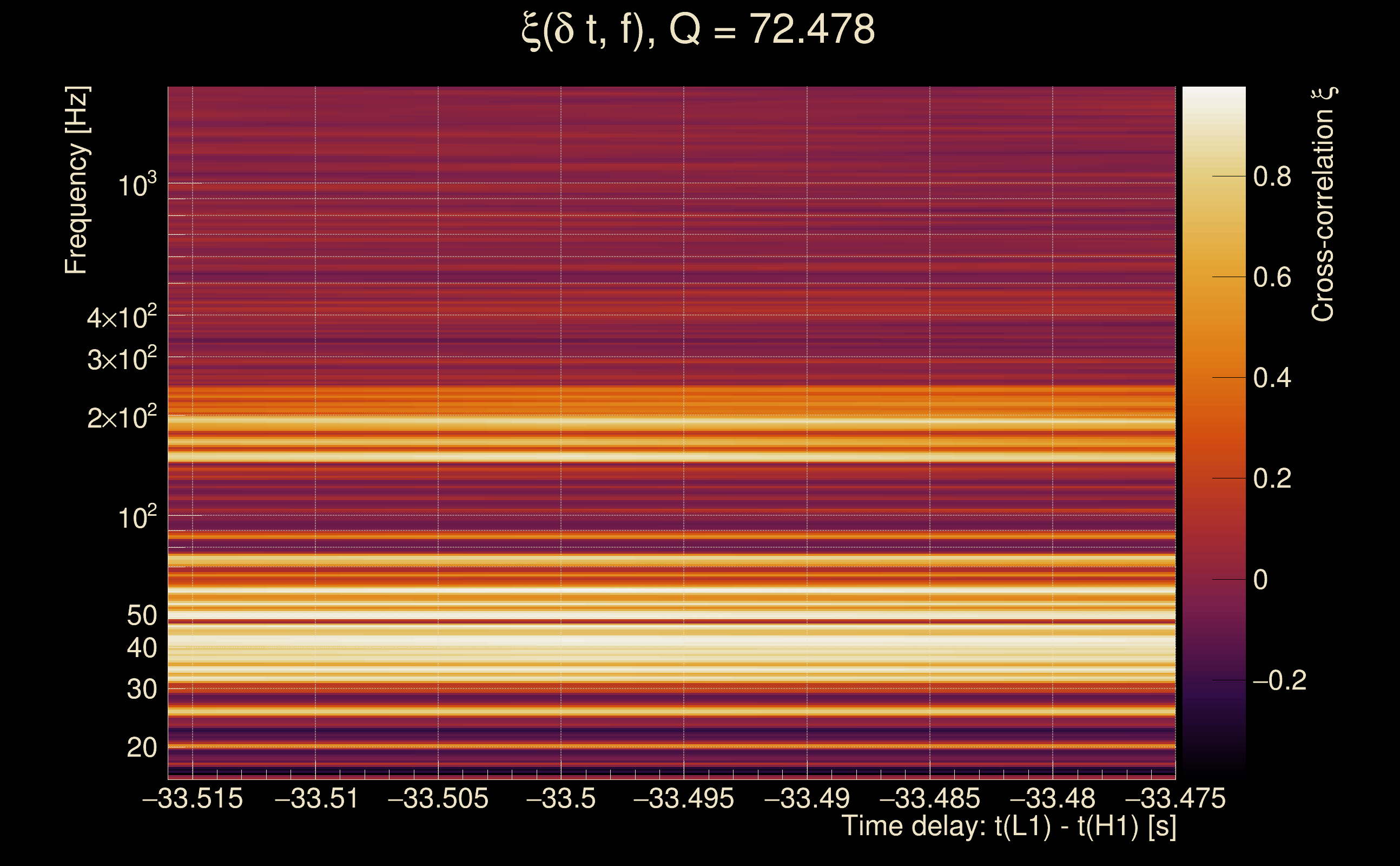Click the -33.475 time delay tick label
This screenshot has height=866, width=1400.
coord(1176,798)
